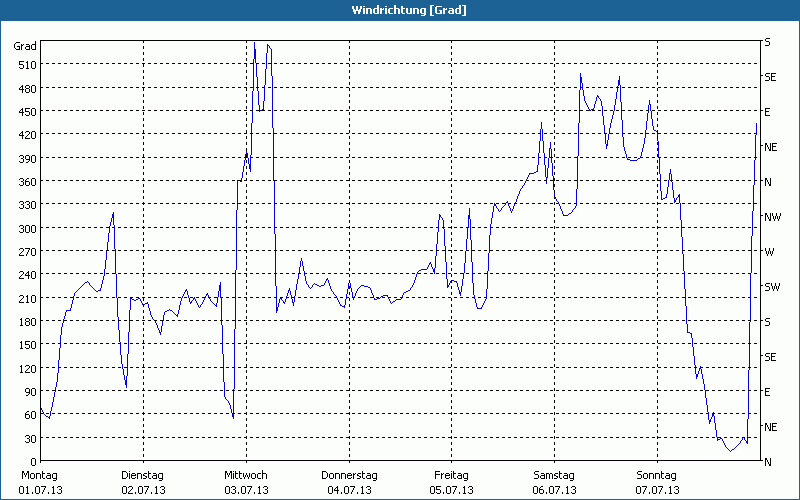Click the 30 y-axis value
Image resolution: width=800 pixels, height=500 pixels.
[31, 439]
